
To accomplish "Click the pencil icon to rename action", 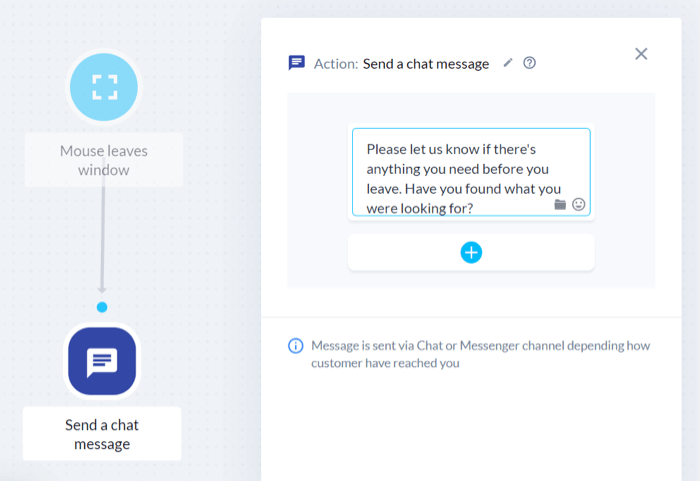I will point(508,63).
